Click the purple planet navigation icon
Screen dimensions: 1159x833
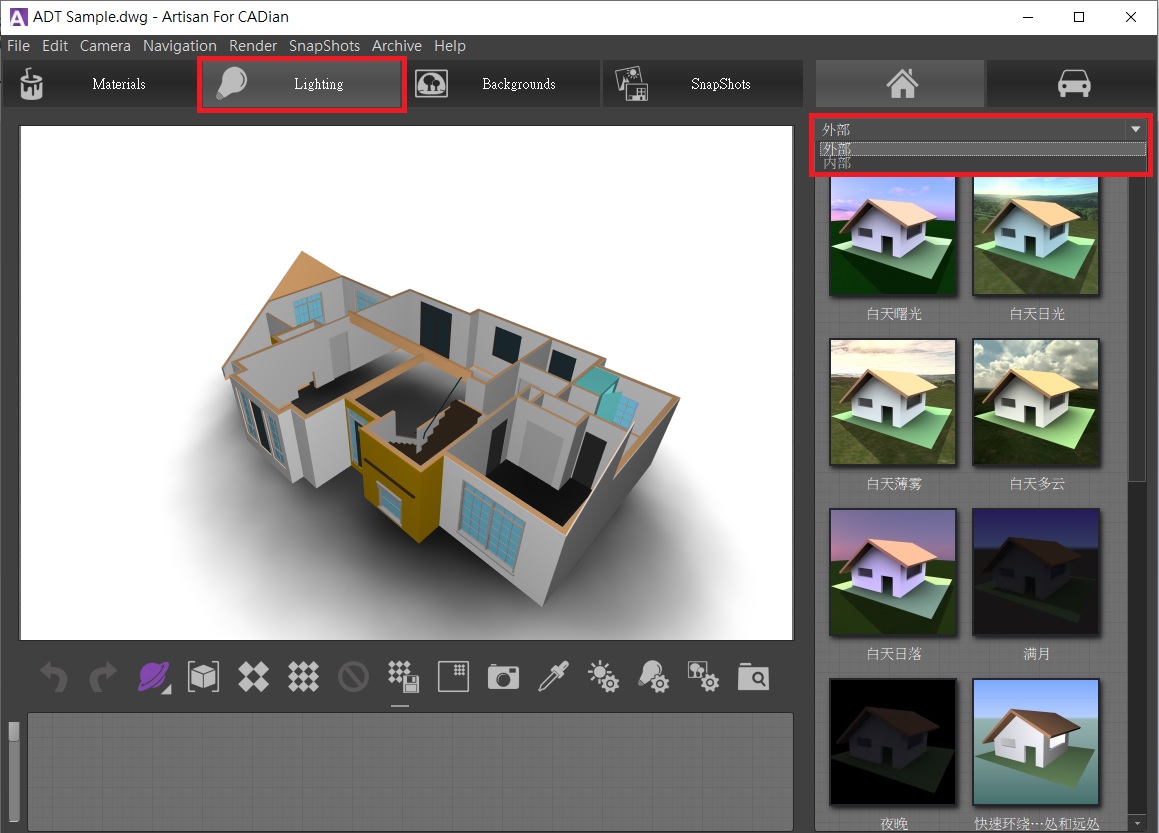point(153,677)
